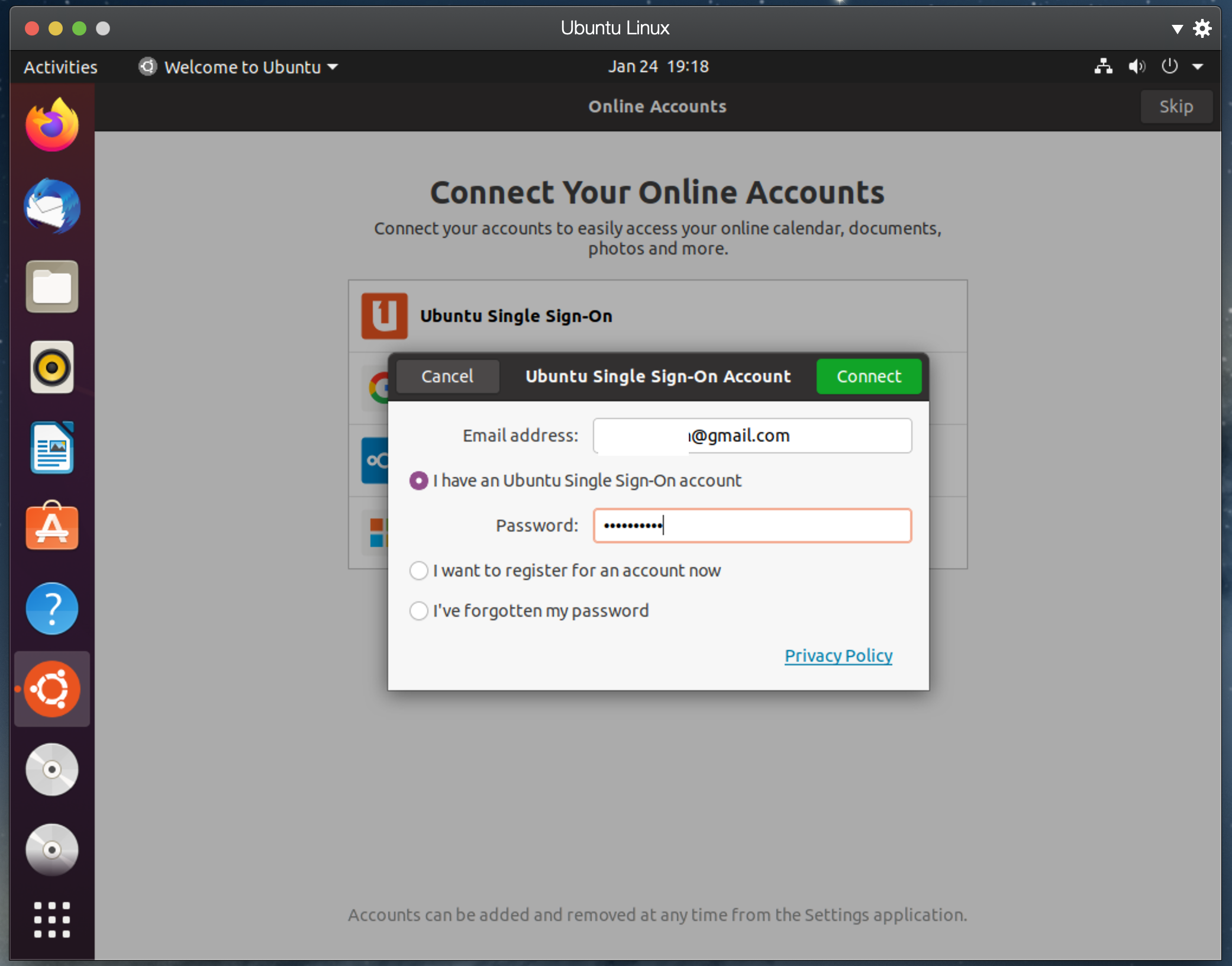Viewport: 1232px width, 966px height.
Task: Click the network status icon
Action: (x=1102, y=66)
